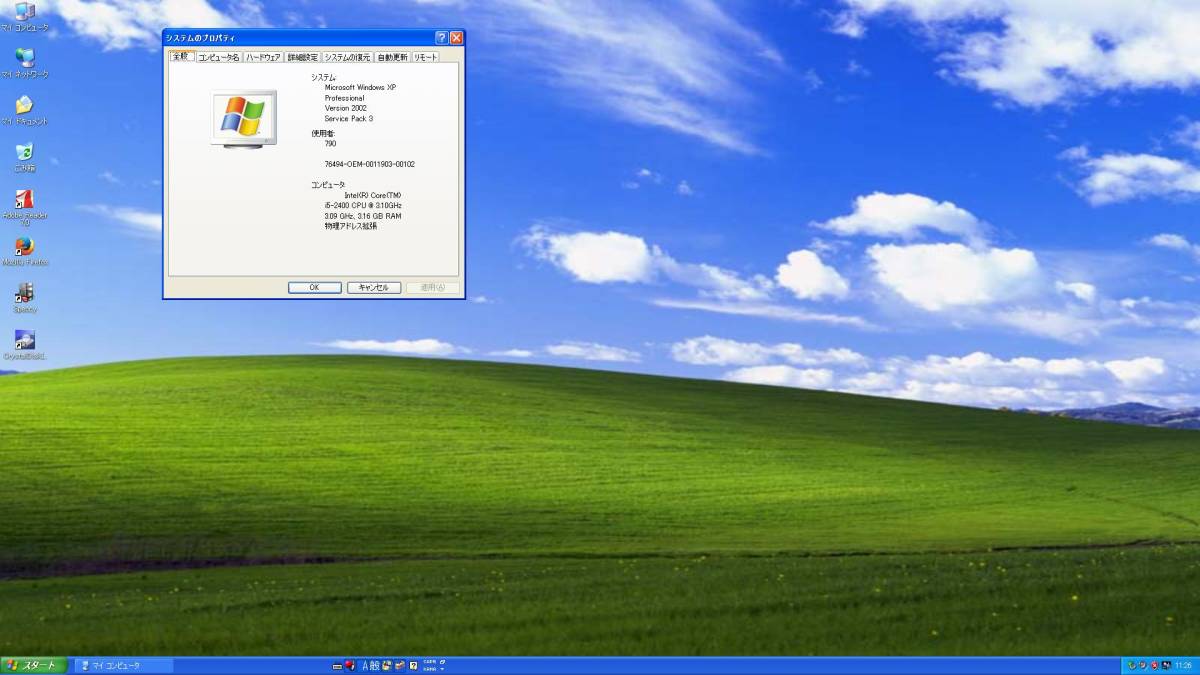Select the Adobe Reader 7.0 shortcut

tap(24, 208)
